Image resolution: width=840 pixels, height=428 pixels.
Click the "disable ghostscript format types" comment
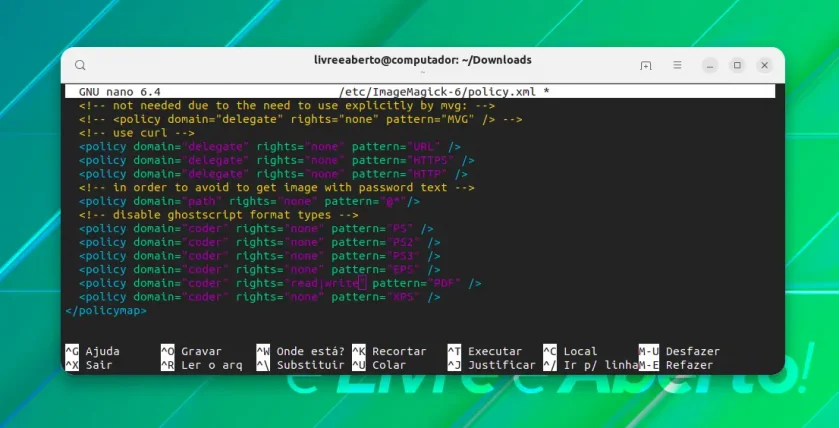(219, 215)
